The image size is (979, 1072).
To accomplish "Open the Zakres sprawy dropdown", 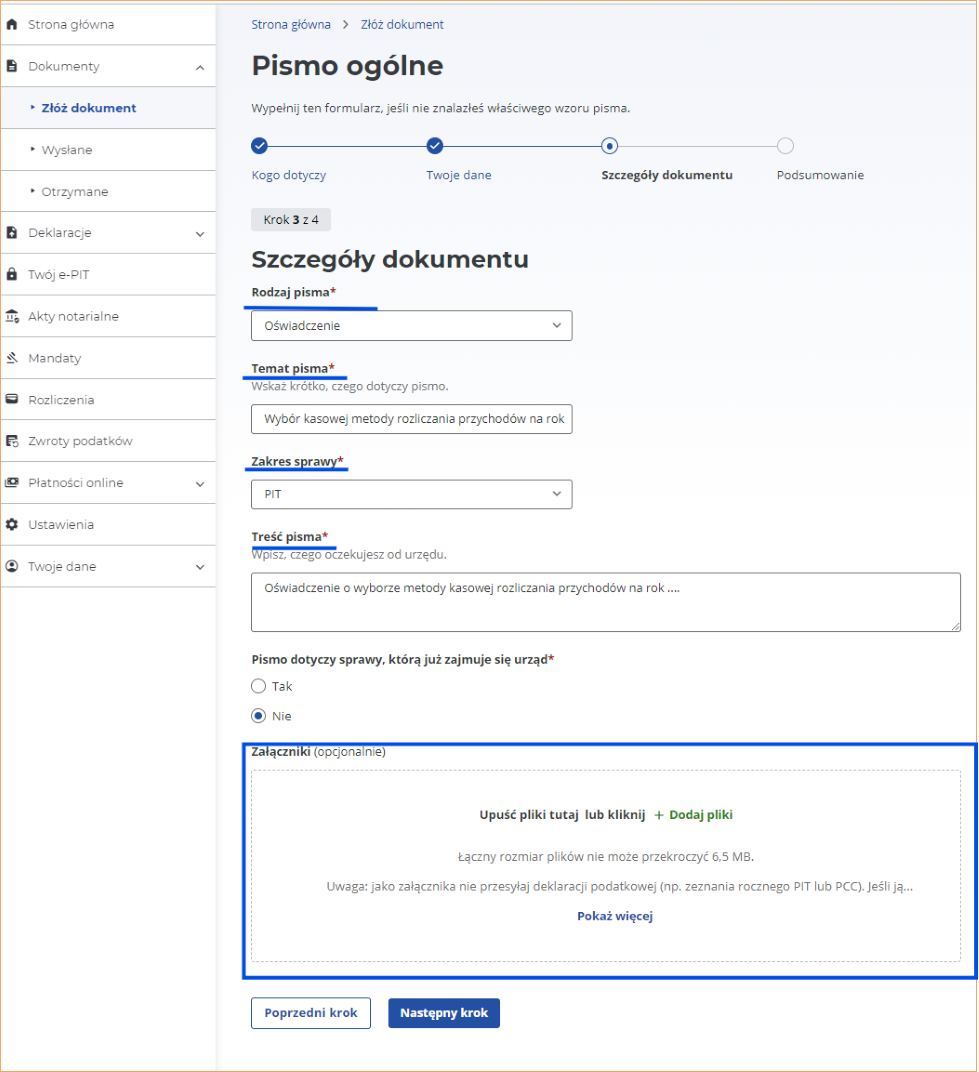I will pos(411,494).
